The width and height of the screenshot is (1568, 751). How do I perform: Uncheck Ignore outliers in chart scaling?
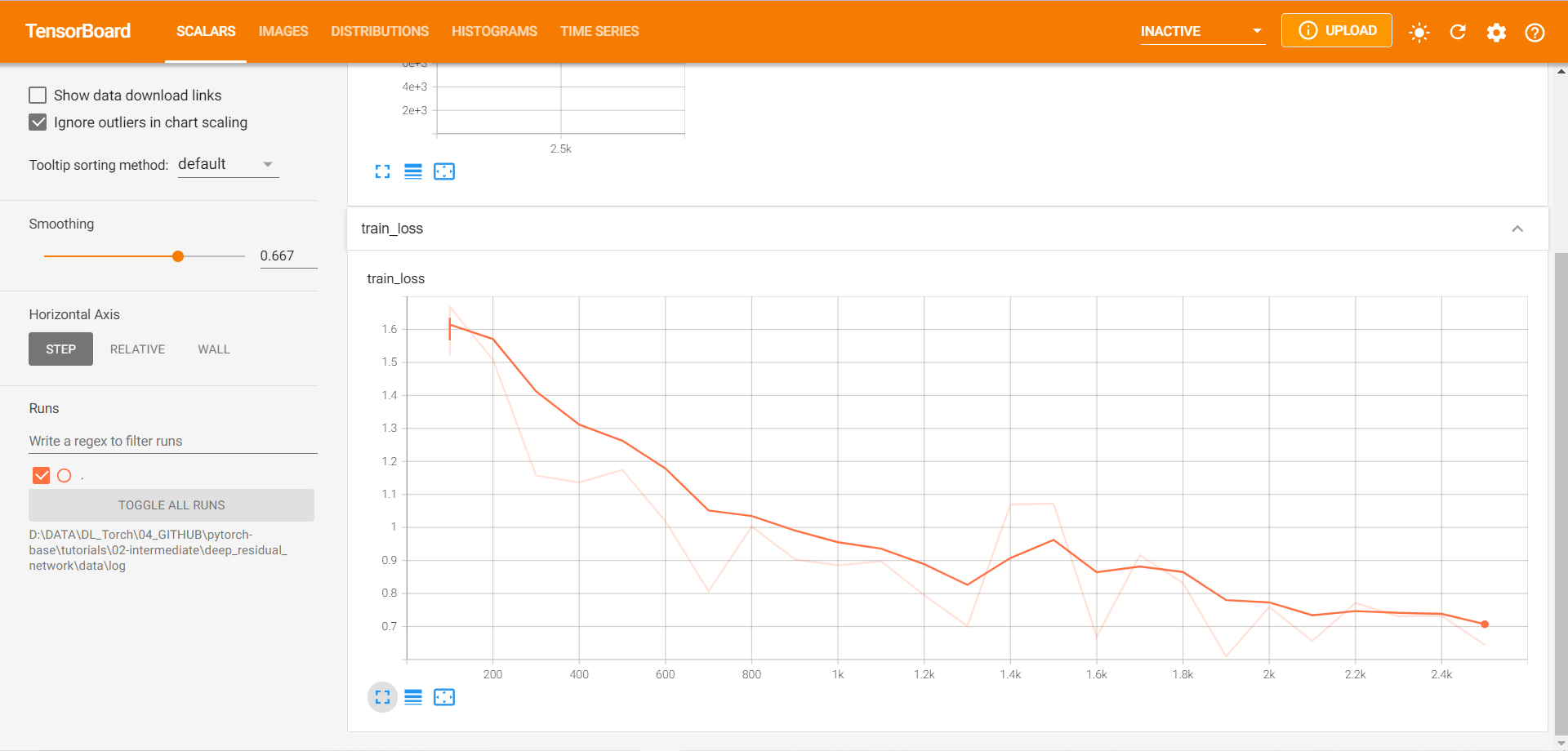(x=38, y=122)
